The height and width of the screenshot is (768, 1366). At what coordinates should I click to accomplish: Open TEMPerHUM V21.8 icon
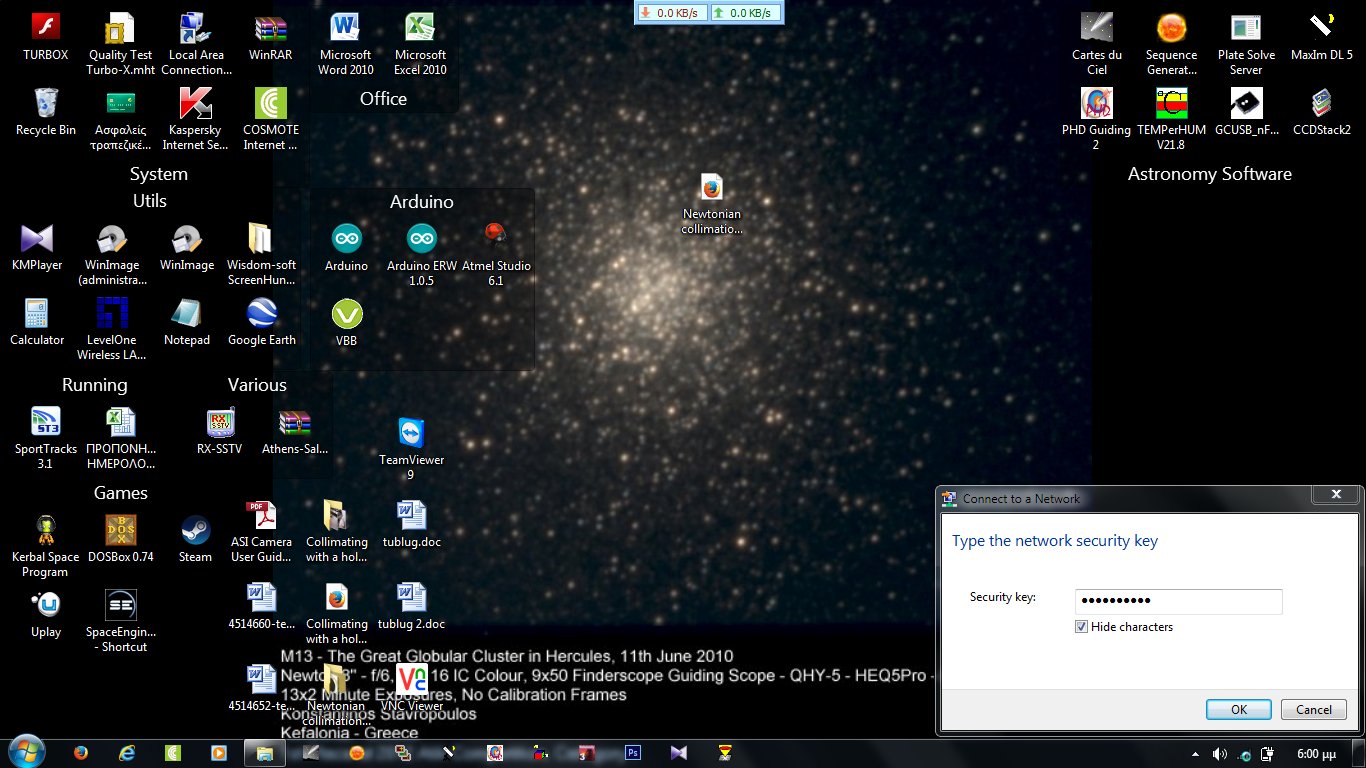[x=1171, y=119]
